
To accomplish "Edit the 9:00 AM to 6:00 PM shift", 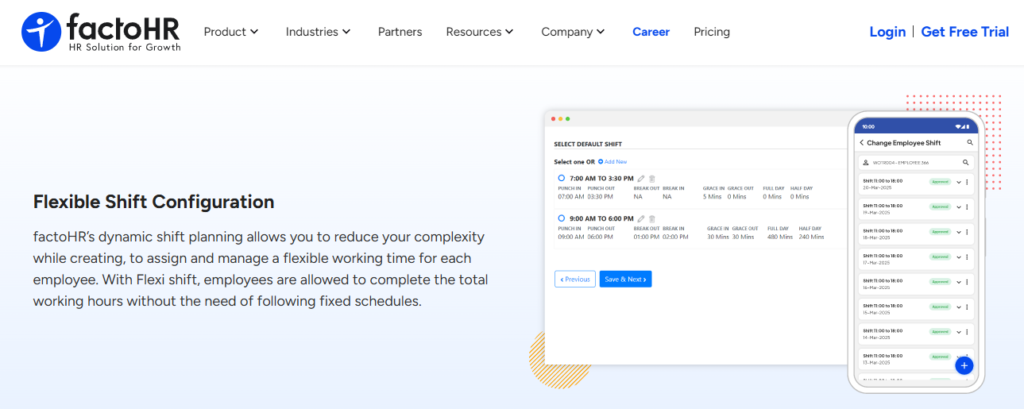I will [641, 218].
